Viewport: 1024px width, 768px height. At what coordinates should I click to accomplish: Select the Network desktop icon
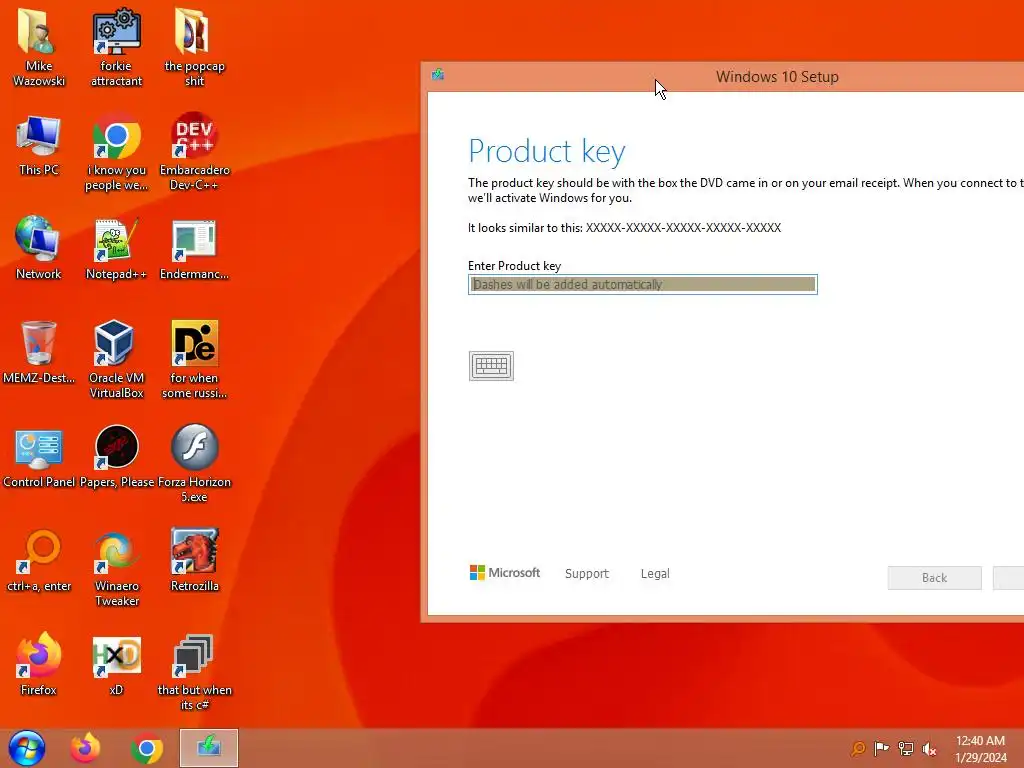tap(39, 248)
